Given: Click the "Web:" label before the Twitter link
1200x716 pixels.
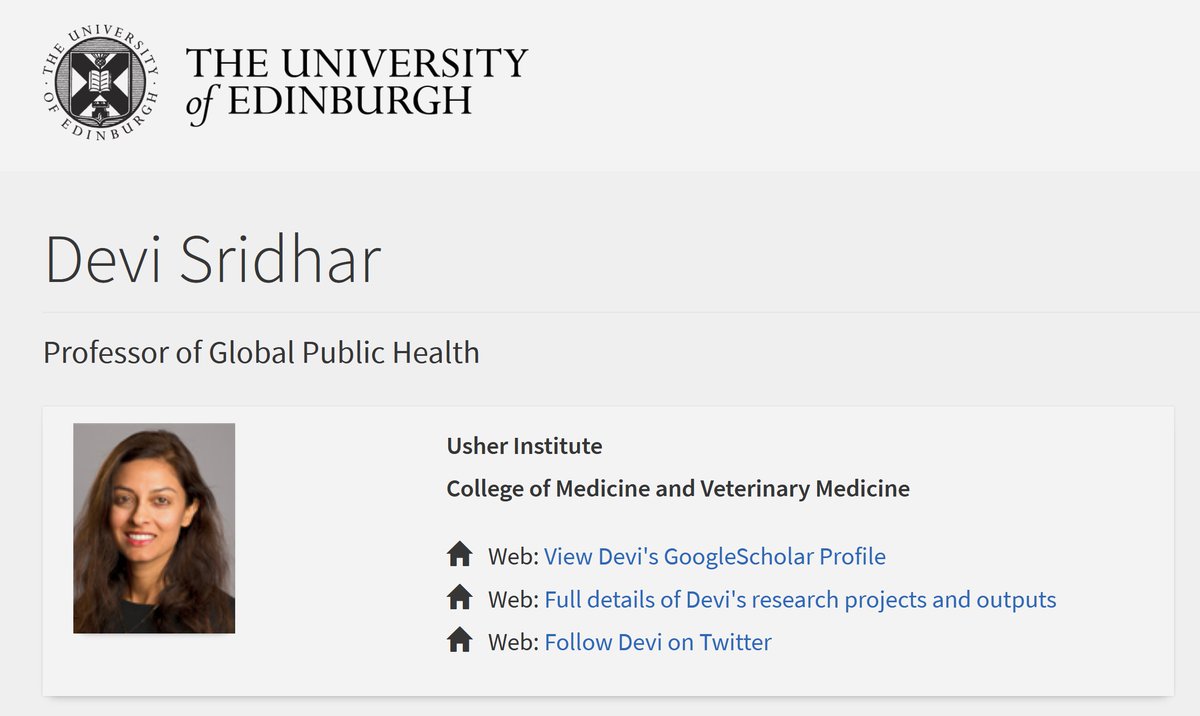Looking at the screenshot, I should (x=513, y=642).
